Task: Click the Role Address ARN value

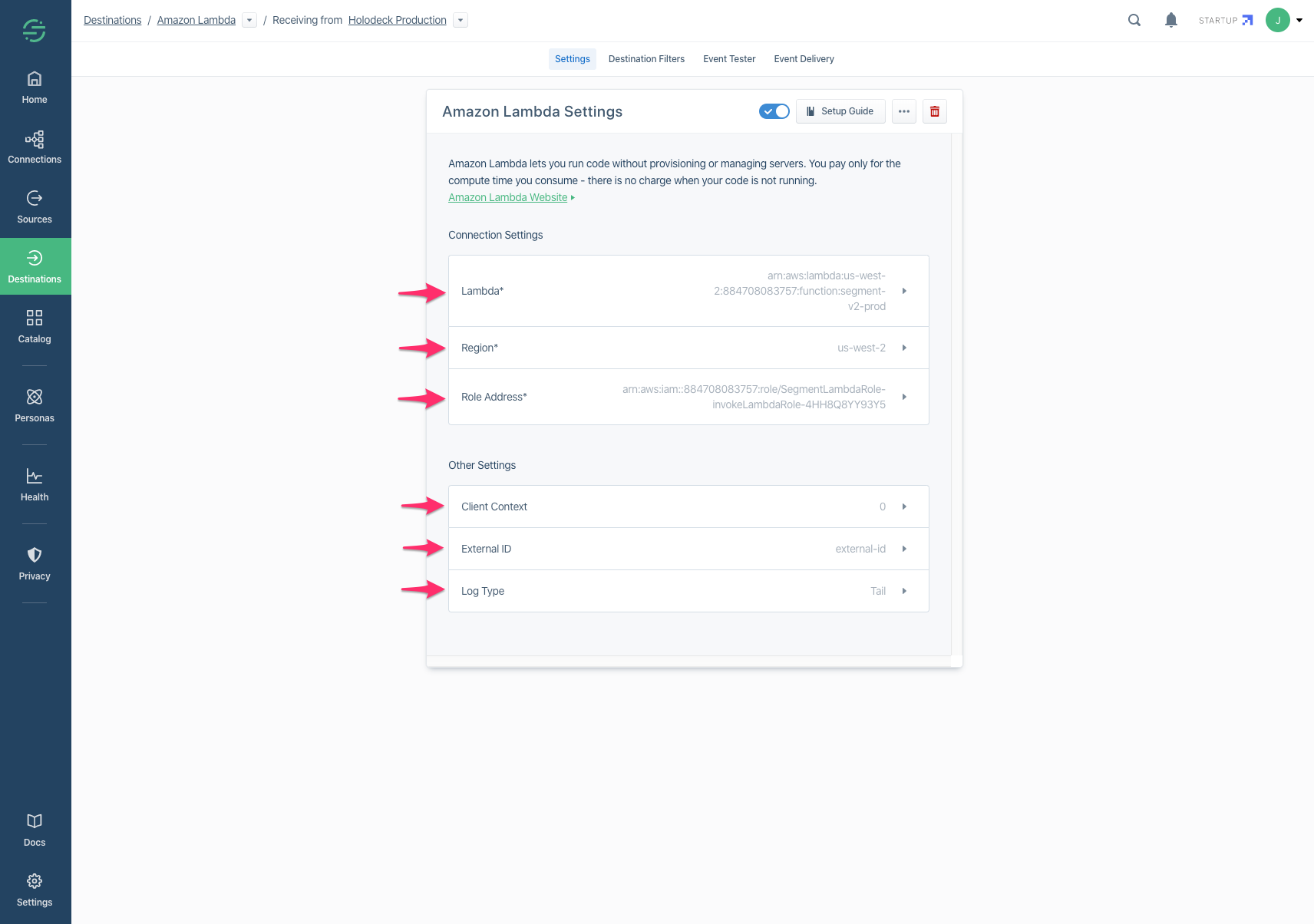Action: point(754,397)
